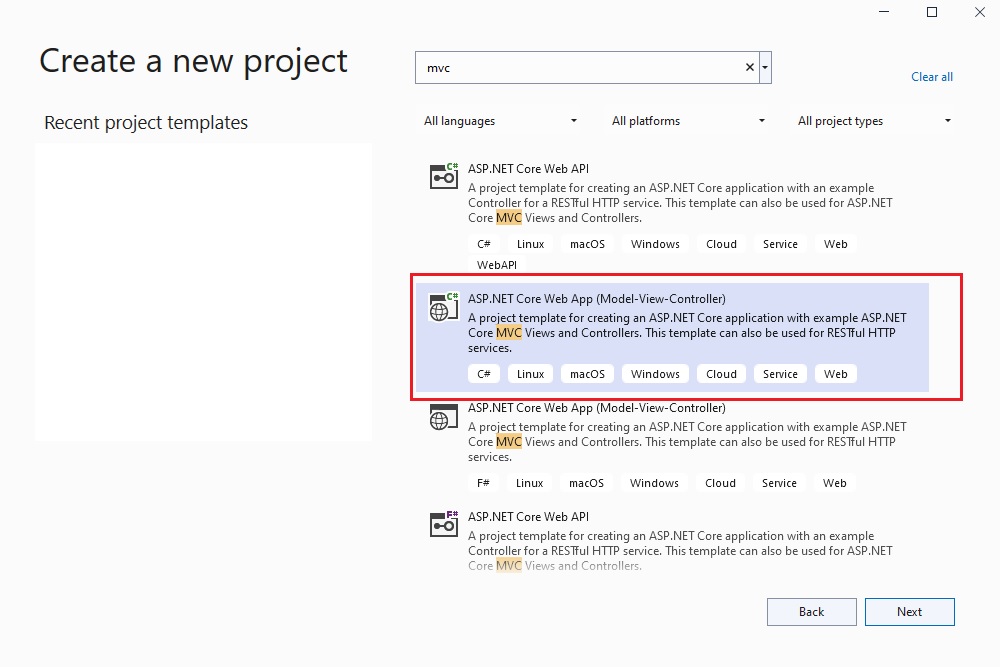
Task: Select the F# Model-View-Controller template title
Action: pyautogui.click(x=596, y=408)
